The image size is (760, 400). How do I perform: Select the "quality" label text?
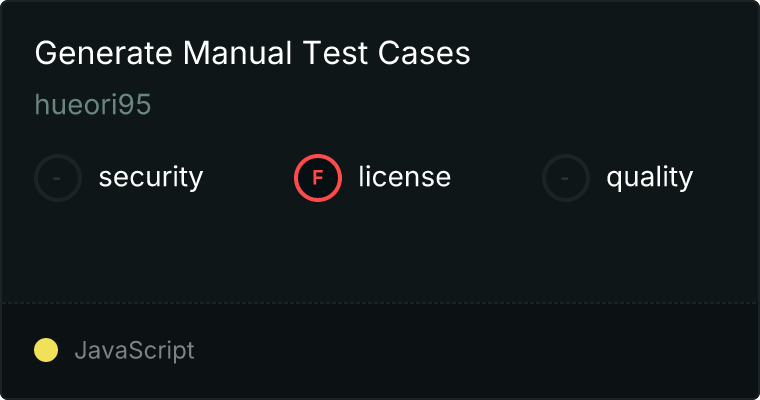pyautogui.click(x=649, y=178)
